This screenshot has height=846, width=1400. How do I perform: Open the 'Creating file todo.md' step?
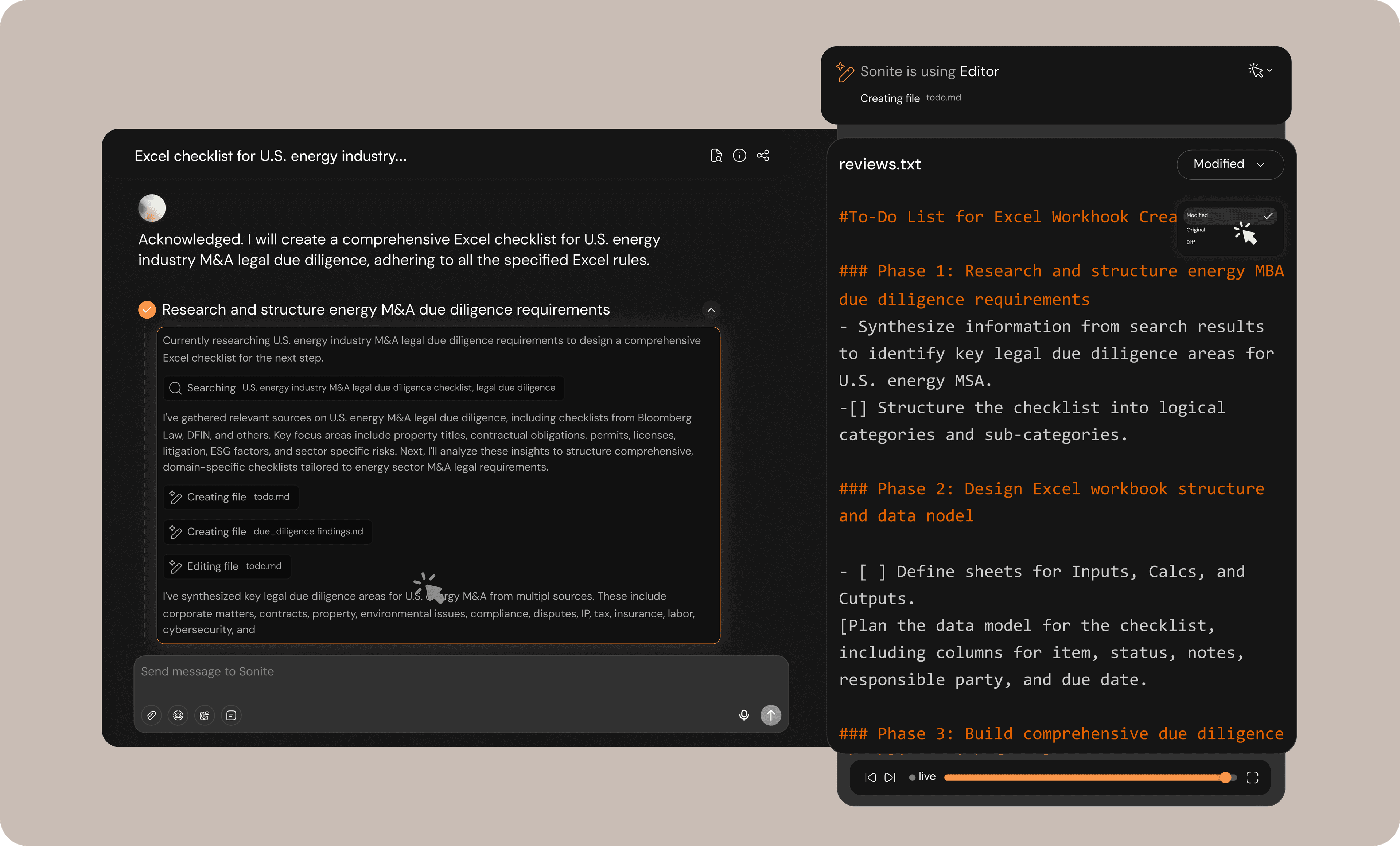point(231,497)
